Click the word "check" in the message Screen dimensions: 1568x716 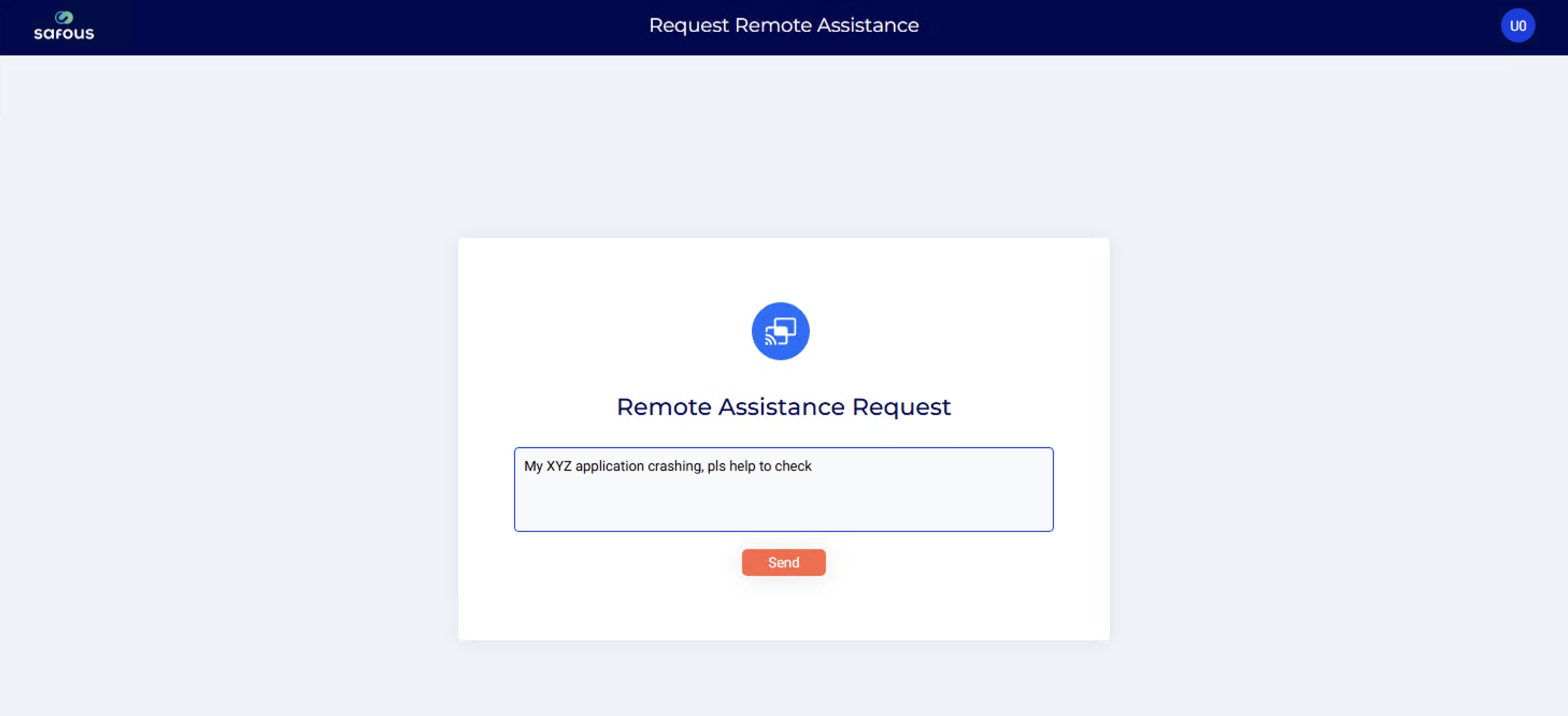tap(793, 466)
